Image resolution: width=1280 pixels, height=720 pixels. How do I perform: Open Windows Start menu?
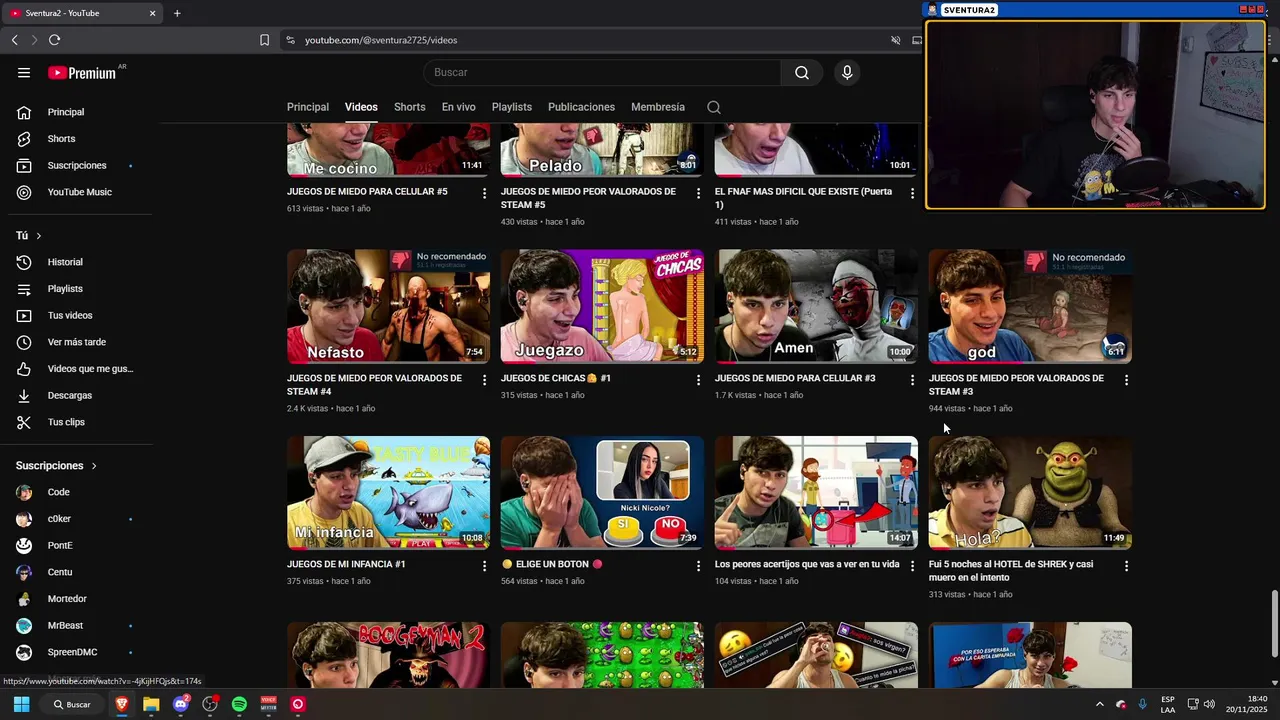coord(21,704)
